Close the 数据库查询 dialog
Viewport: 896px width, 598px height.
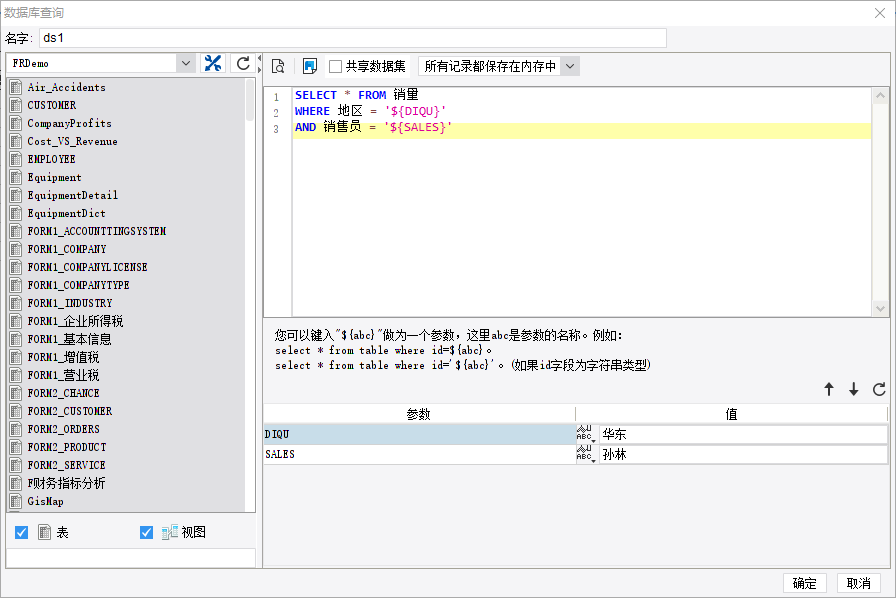[880, 13]
